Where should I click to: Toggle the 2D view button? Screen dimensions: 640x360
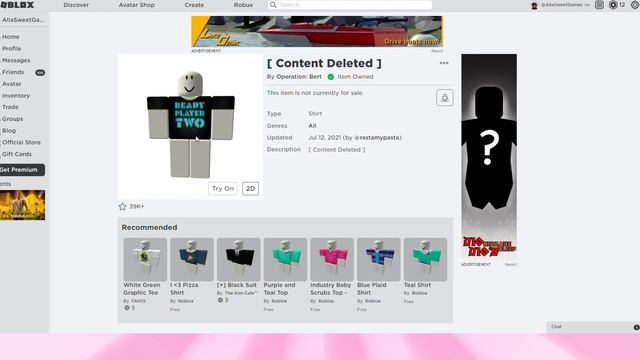251,189
